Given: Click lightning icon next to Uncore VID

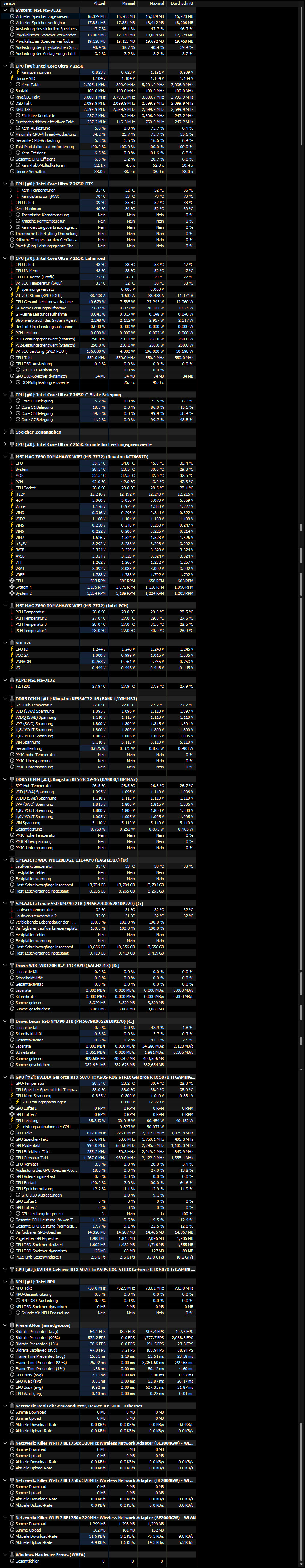Looking at the screenshot, I should click(12, 78).
